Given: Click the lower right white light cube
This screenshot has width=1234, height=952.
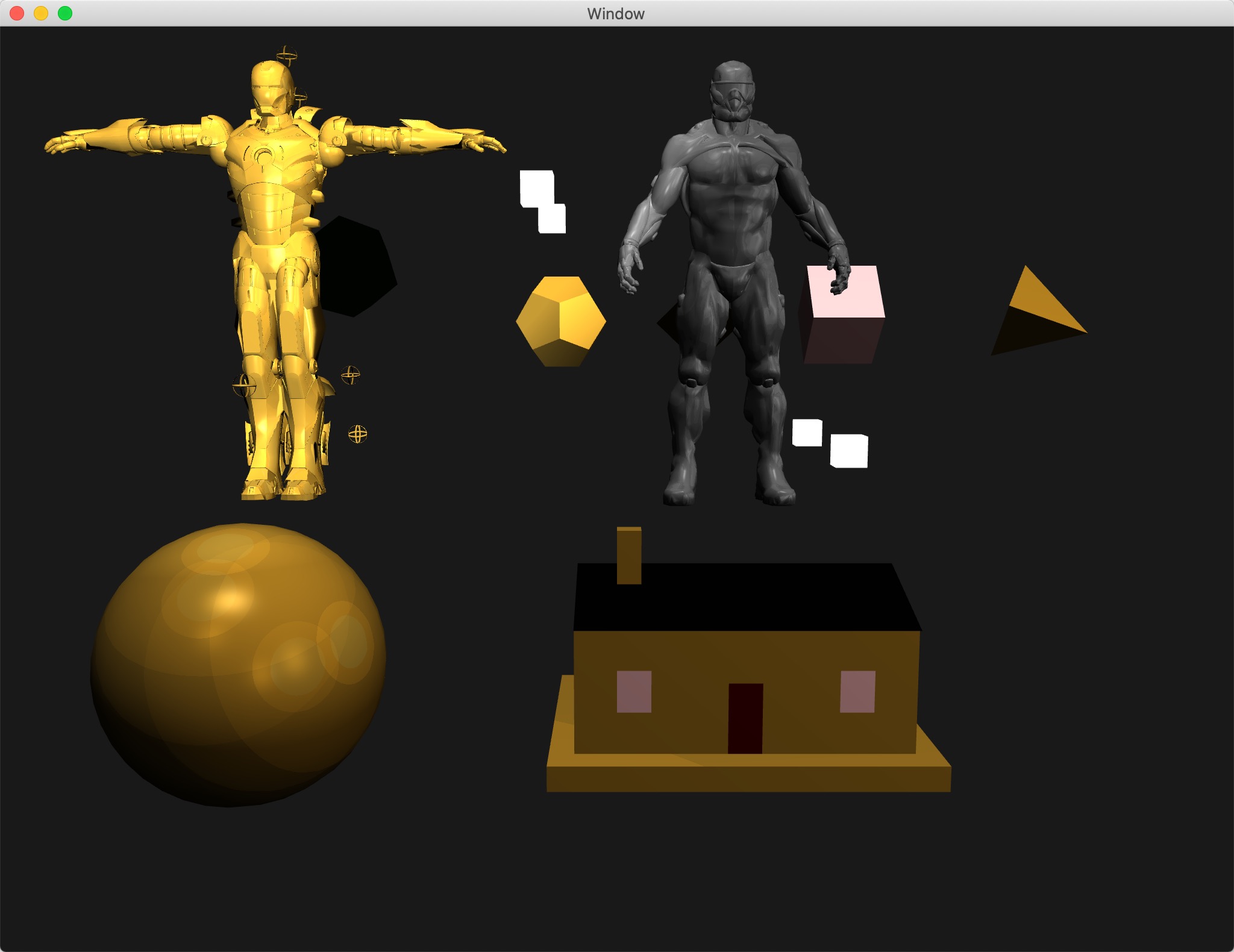Looking at the screenshot, I should point(849,451).
